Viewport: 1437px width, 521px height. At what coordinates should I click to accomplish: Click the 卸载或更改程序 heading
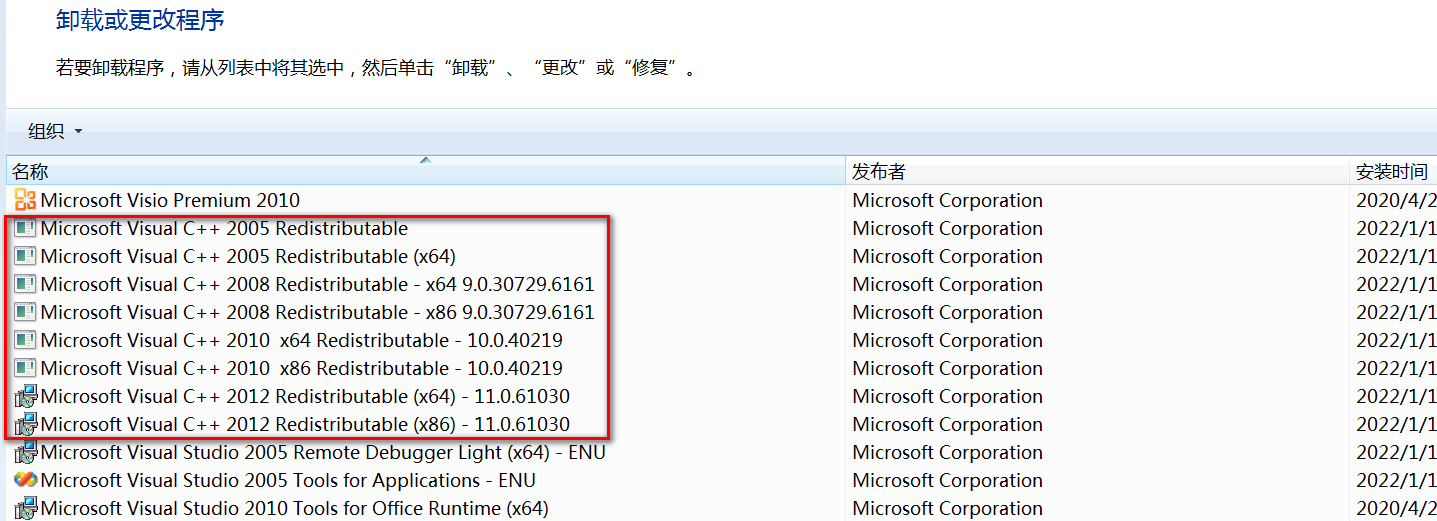coord(140,19)
